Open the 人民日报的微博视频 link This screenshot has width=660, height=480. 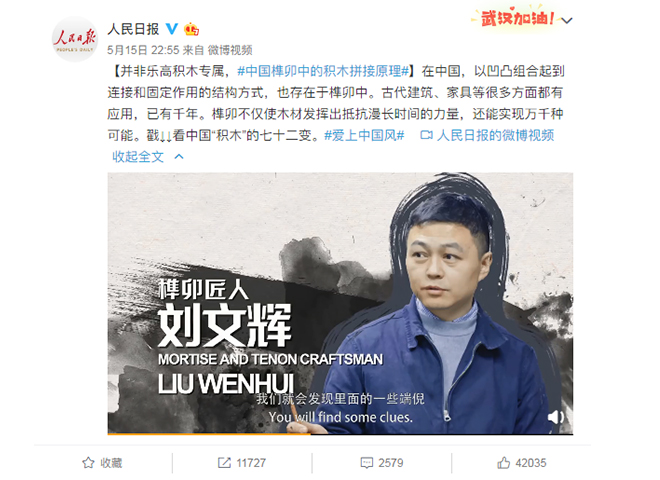point(495,135)
